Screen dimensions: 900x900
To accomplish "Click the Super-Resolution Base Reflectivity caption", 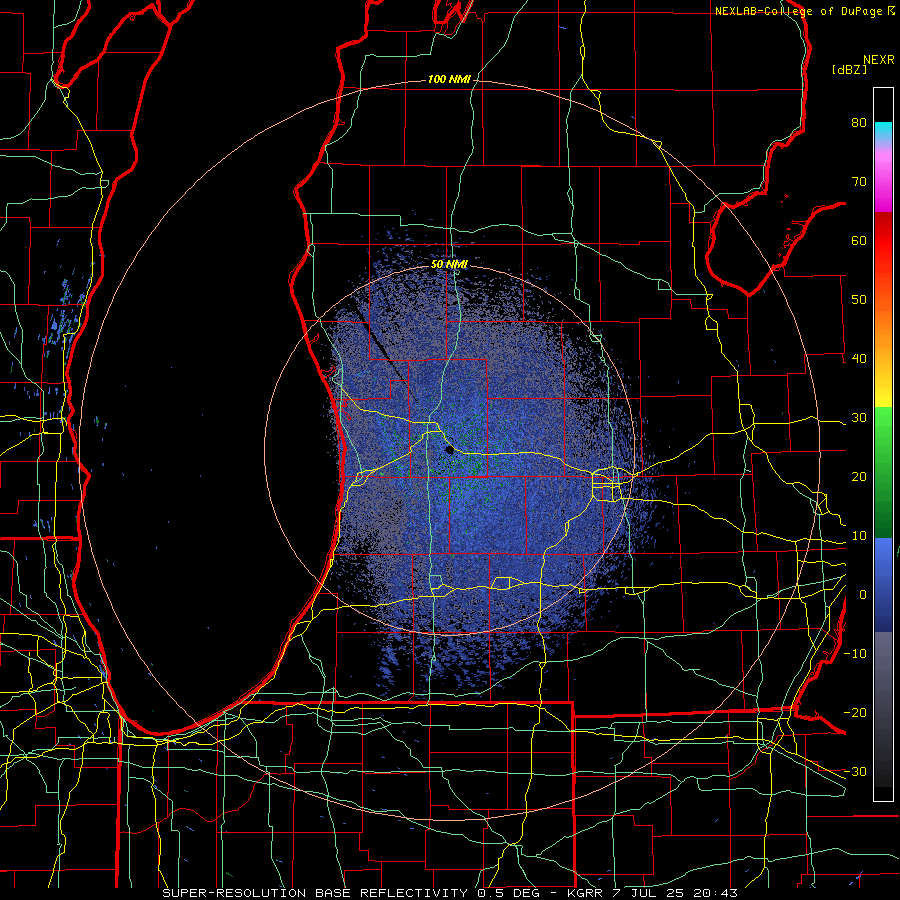I will (x=315, y=893).
